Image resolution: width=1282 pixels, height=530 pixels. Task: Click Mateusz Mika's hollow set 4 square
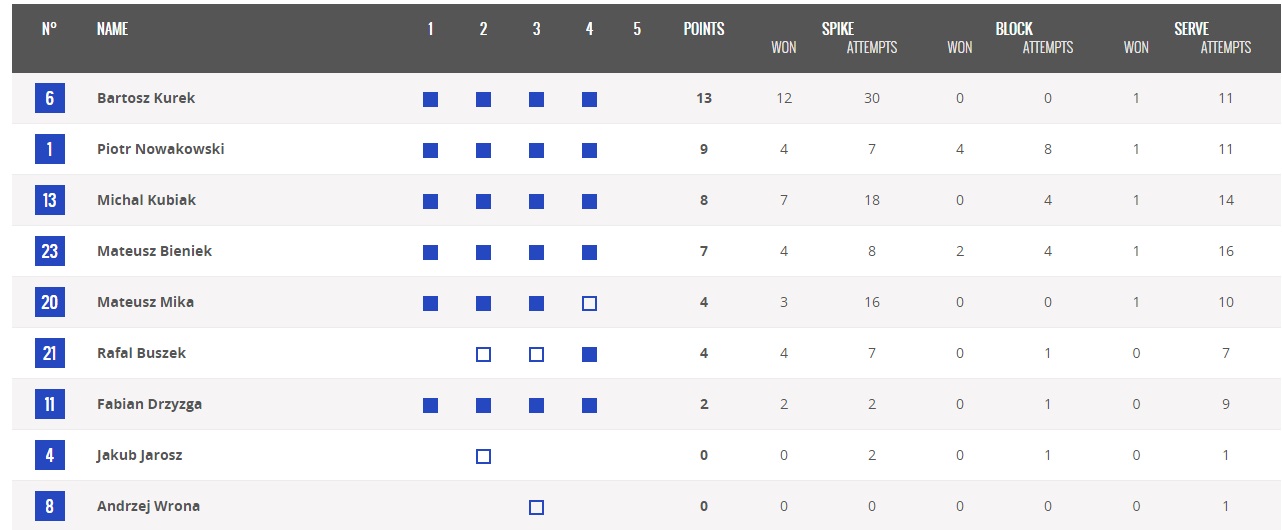click(589, 303)
